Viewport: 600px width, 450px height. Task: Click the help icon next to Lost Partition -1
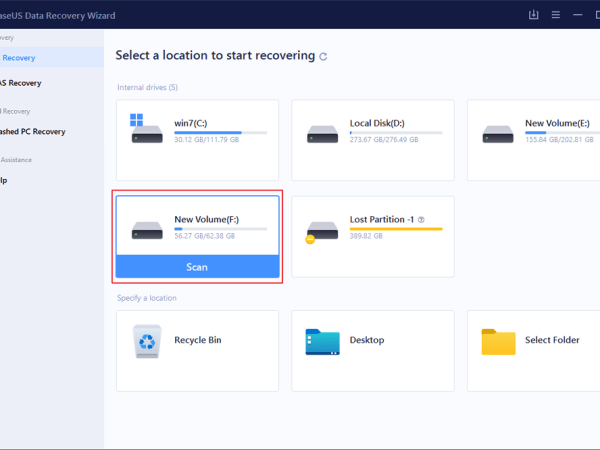[421, 220]
